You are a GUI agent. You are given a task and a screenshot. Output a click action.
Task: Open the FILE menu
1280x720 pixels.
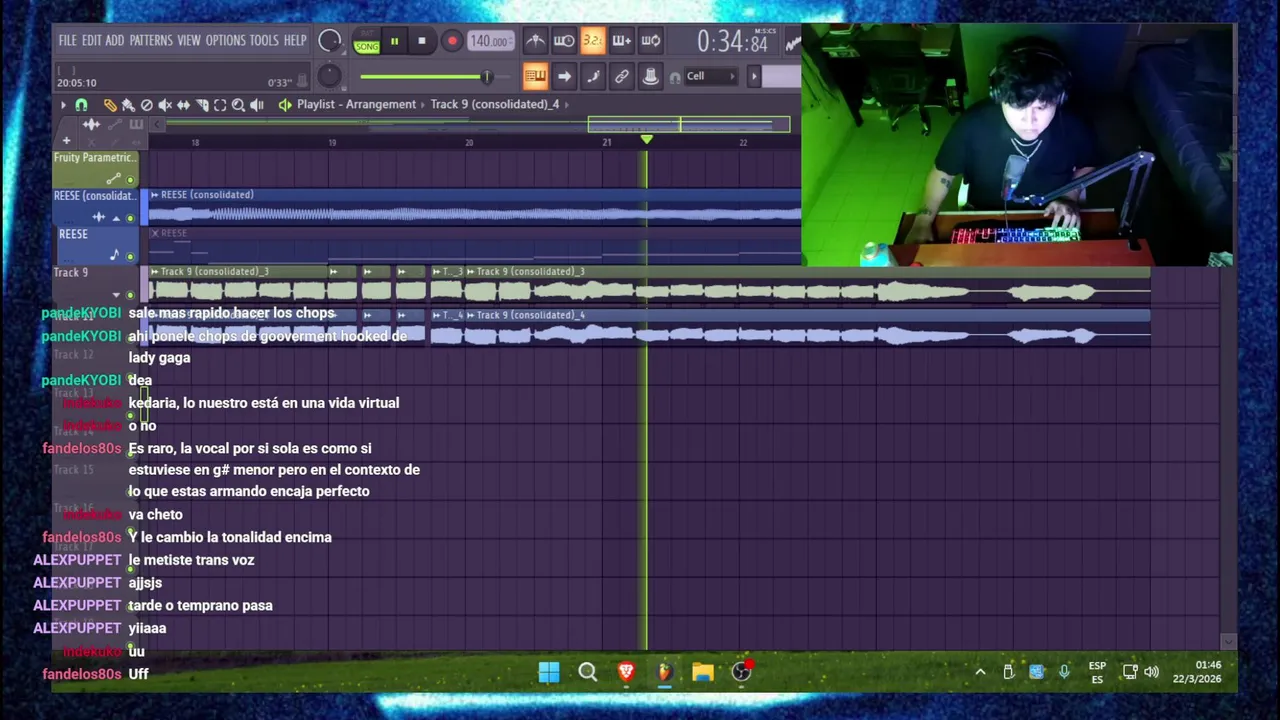tap(67, 41)
